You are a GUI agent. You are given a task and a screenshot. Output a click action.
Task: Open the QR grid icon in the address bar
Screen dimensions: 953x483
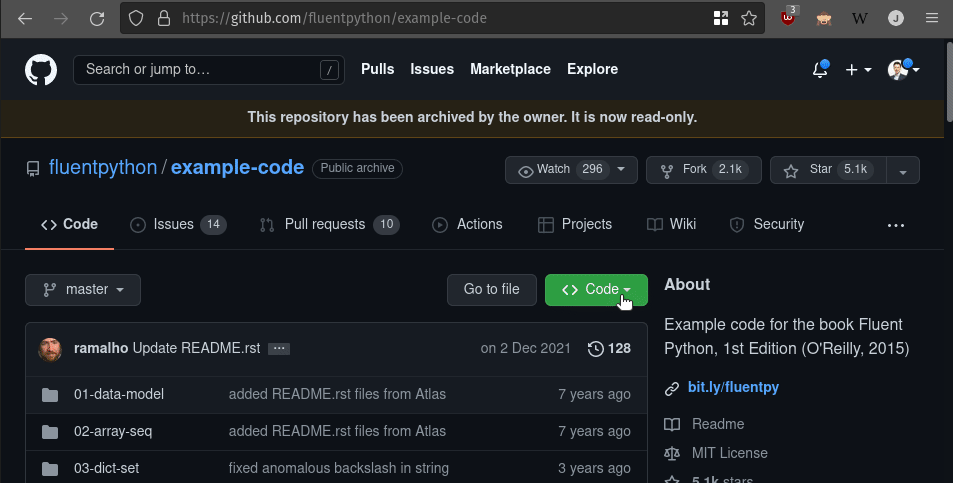(x=721, y=18)
